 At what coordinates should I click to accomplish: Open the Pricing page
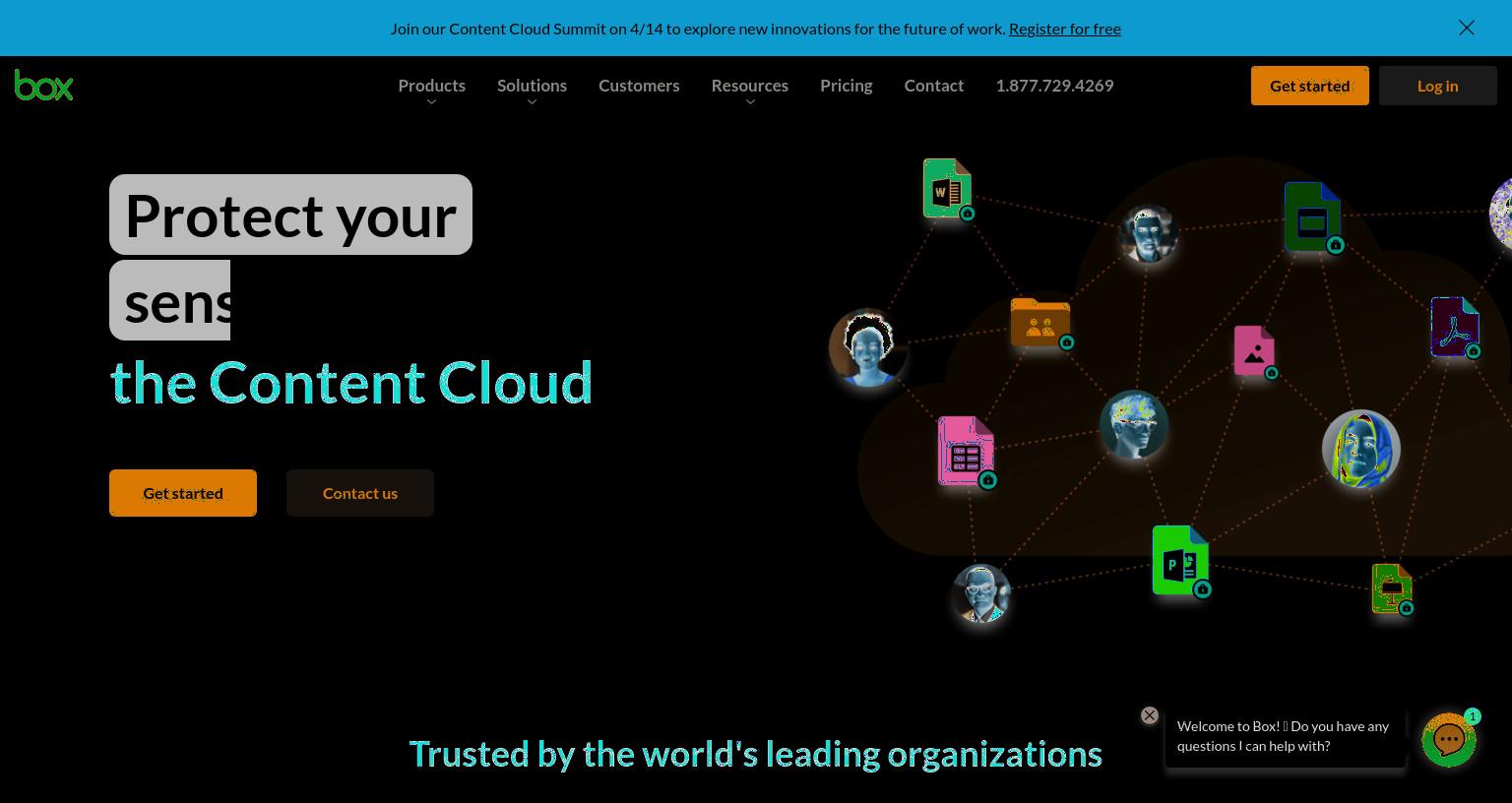click(x=847, y=86)
